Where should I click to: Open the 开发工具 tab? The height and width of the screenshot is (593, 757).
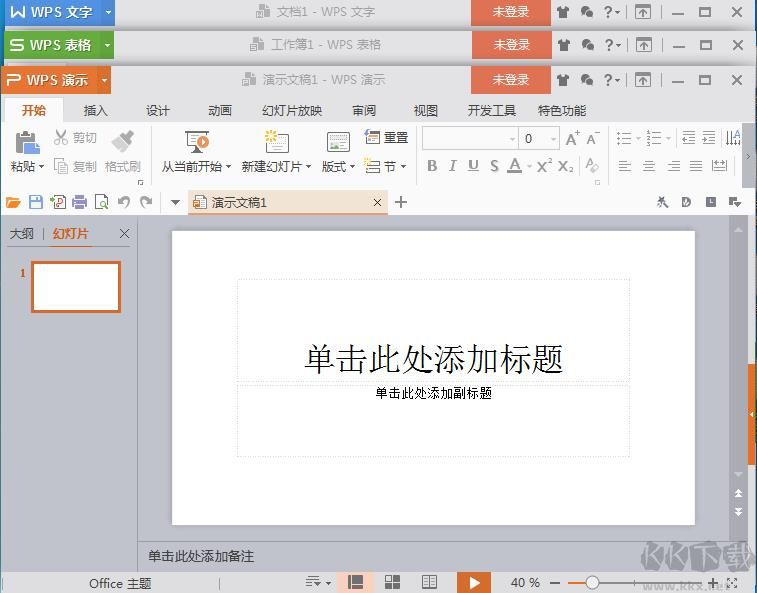pyautogui.click(x=491, y=111)
